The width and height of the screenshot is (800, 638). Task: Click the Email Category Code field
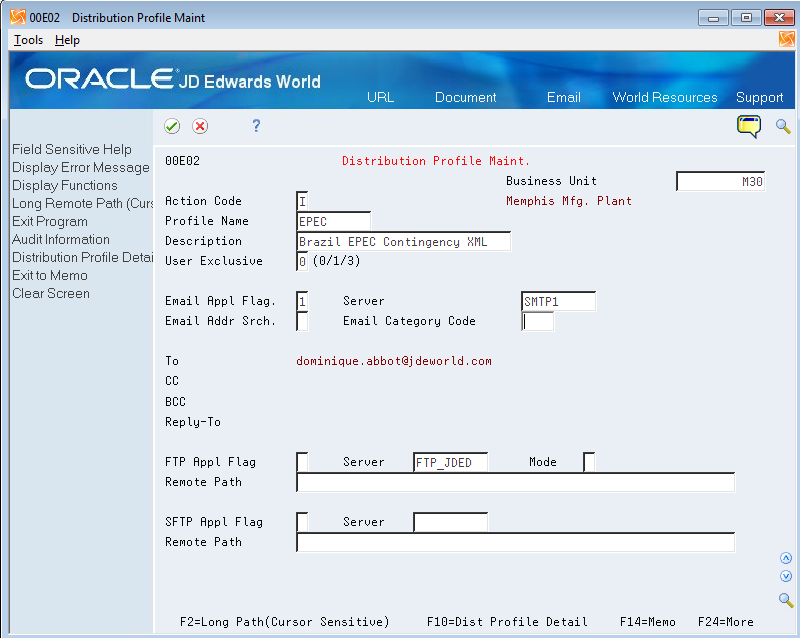538,321
